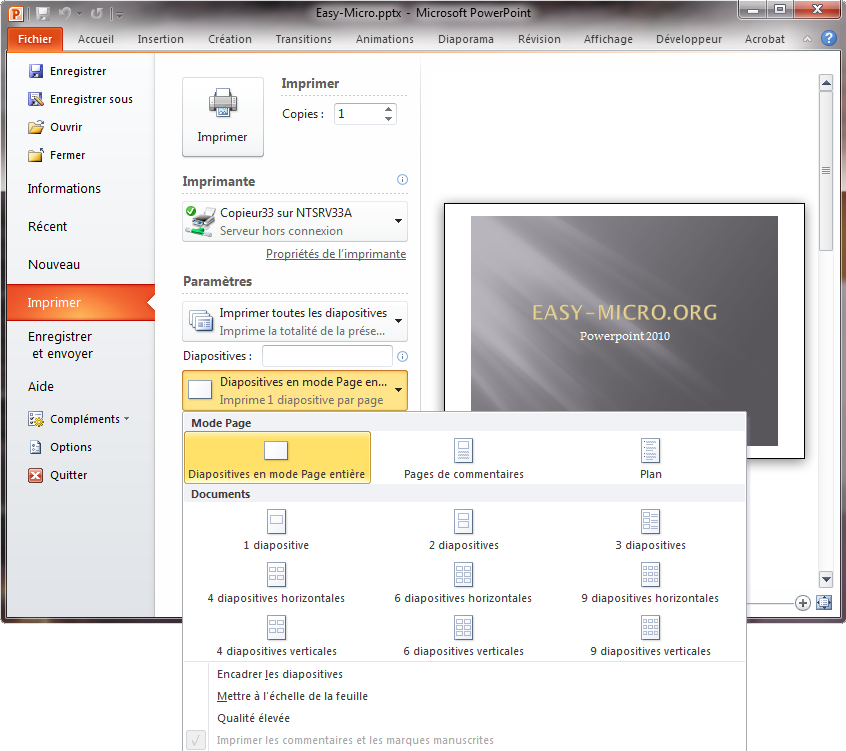Switch to the Transitions tab
The height and width of the screenshot is (751, 846).
303,39
